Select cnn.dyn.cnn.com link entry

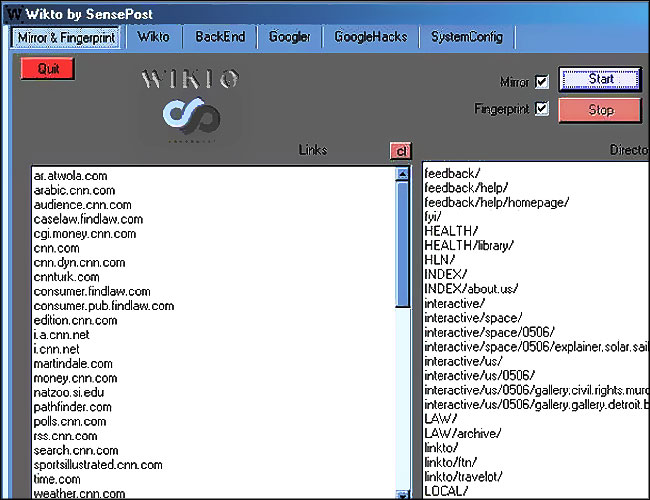tap(80, 263)
